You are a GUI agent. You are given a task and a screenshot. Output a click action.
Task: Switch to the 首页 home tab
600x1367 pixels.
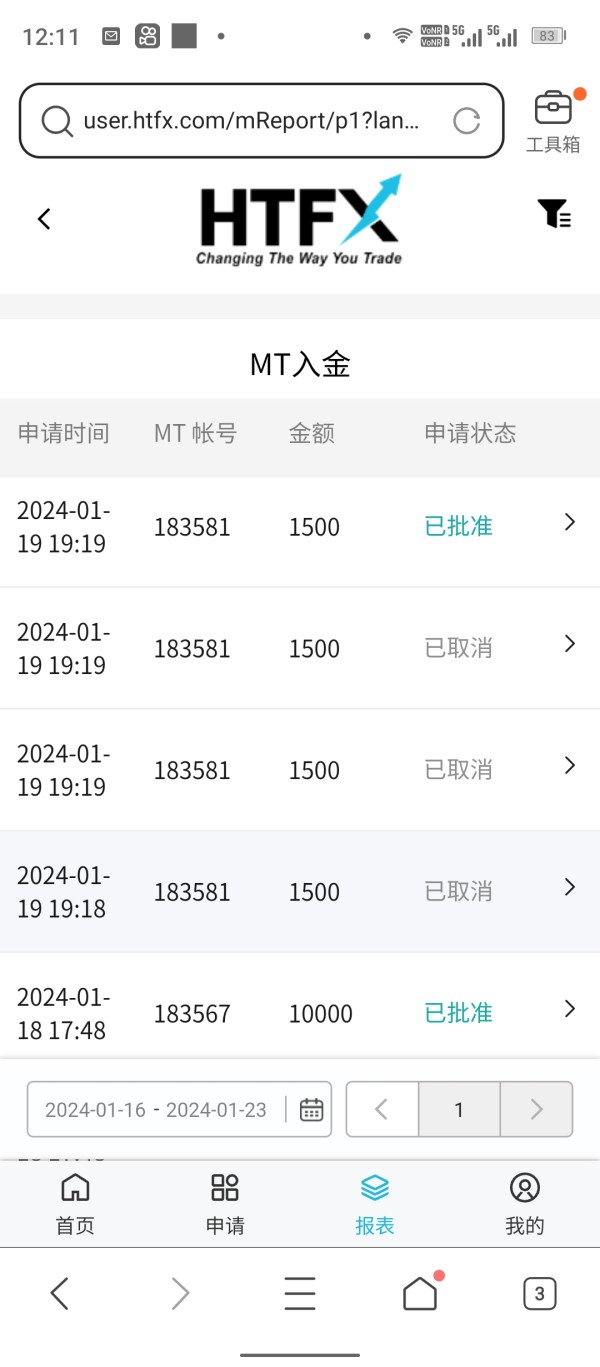click(75, 1204)
